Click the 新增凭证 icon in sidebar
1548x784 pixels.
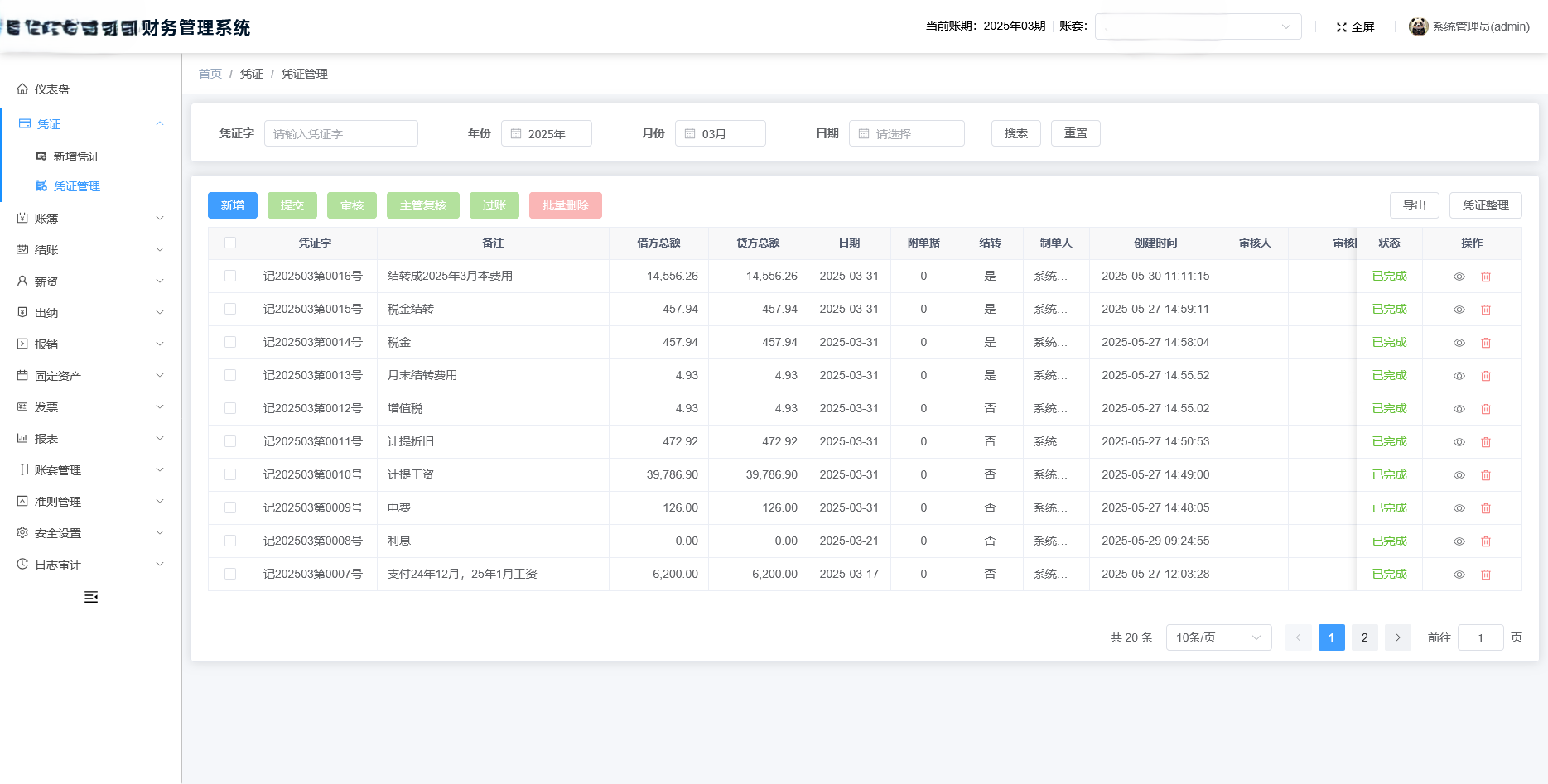pos(40,156)
